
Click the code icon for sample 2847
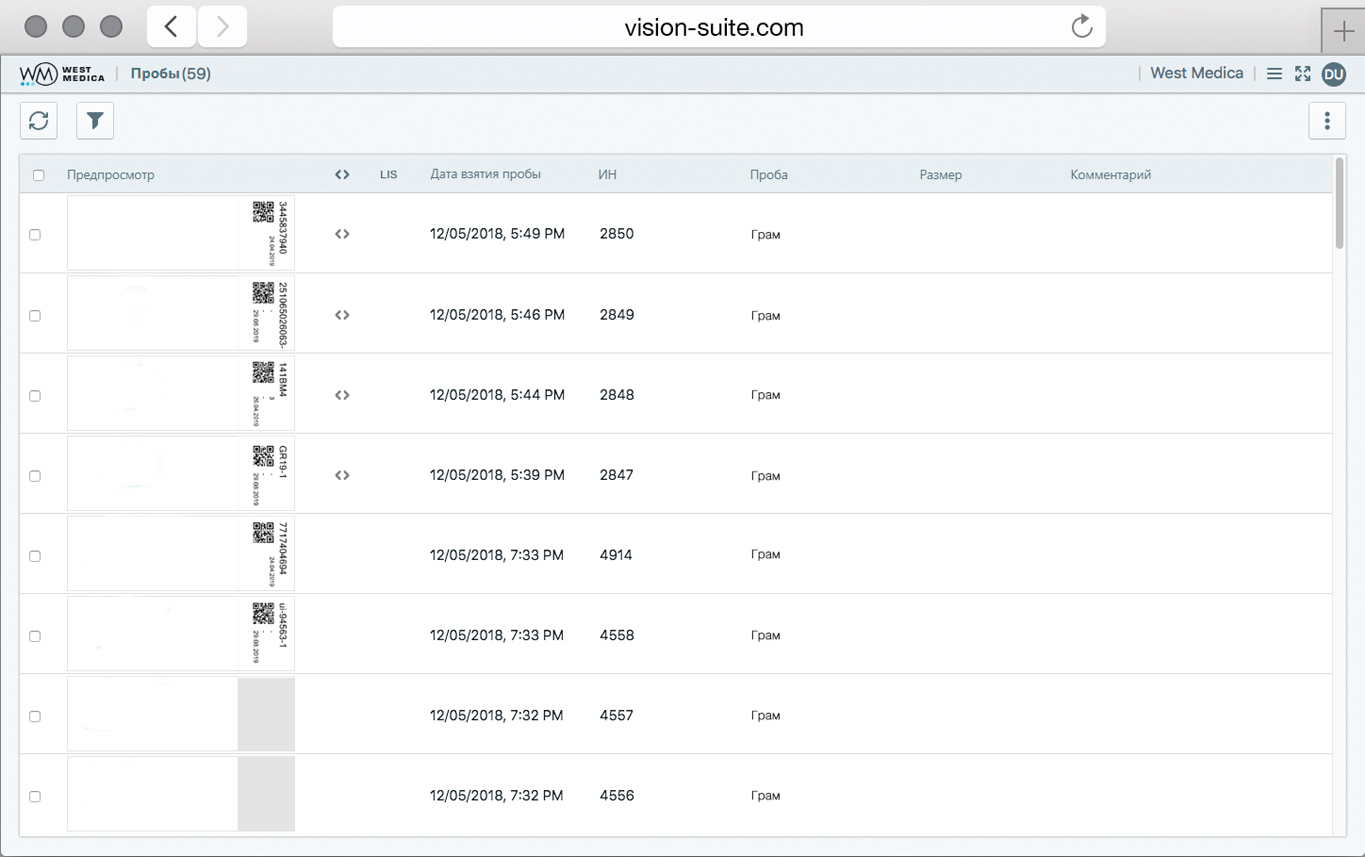pyautogui.click(x=342, y=475)
